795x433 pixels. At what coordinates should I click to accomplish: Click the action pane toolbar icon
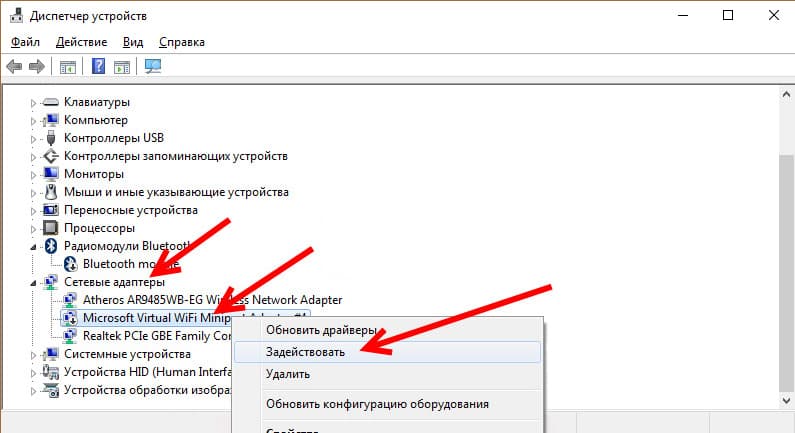tap(122, 66)
